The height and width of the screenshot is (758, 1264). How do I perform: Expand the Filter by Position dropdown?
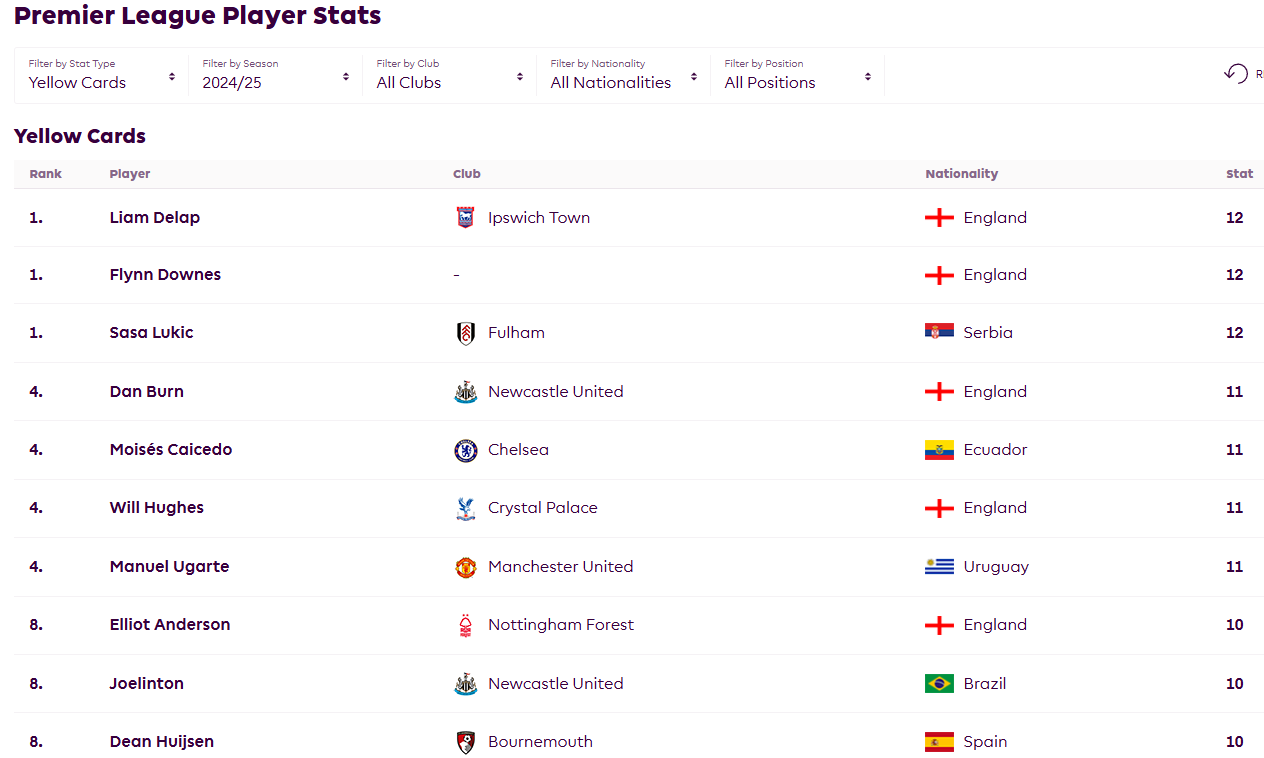coord(797,75)
